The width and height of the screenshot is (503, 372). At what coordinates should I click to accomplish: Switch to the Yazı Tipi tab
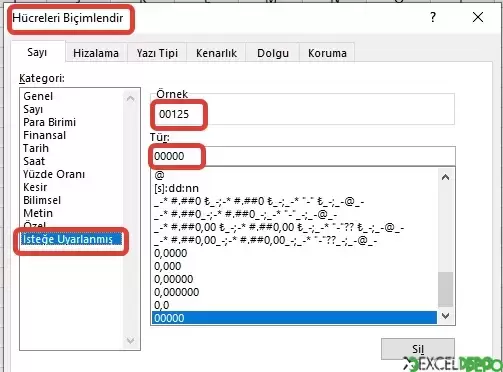pyautogui.click(x=157, y=53)
